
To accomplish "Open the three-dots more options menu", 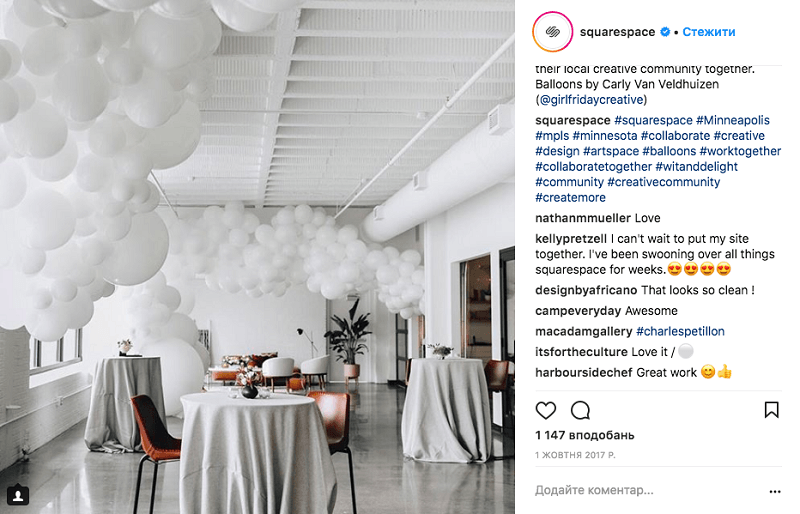I will pos(774,492).
